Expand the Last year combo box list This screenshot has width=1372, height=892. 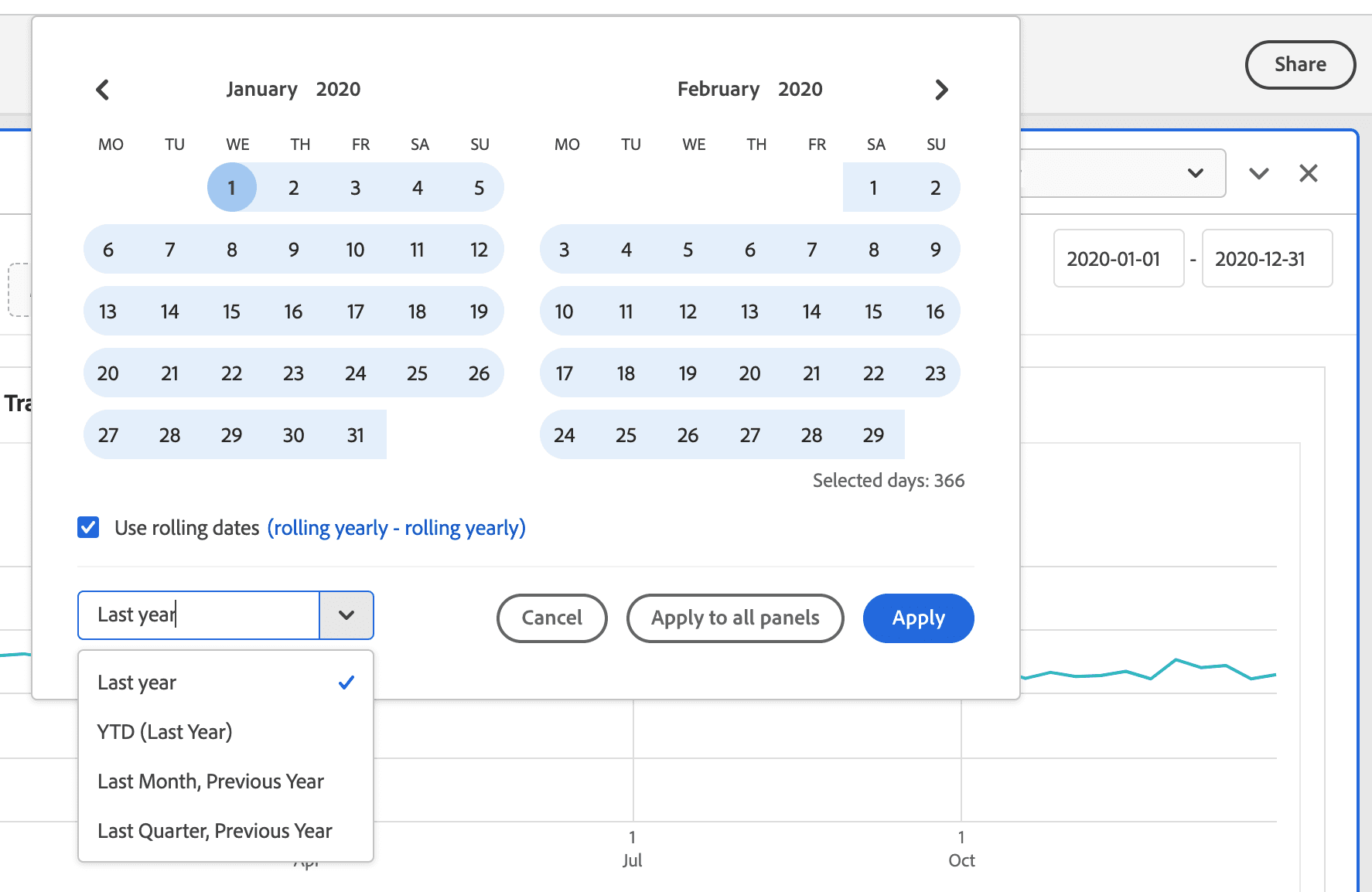pyautogui.click(x=346, y=615)
